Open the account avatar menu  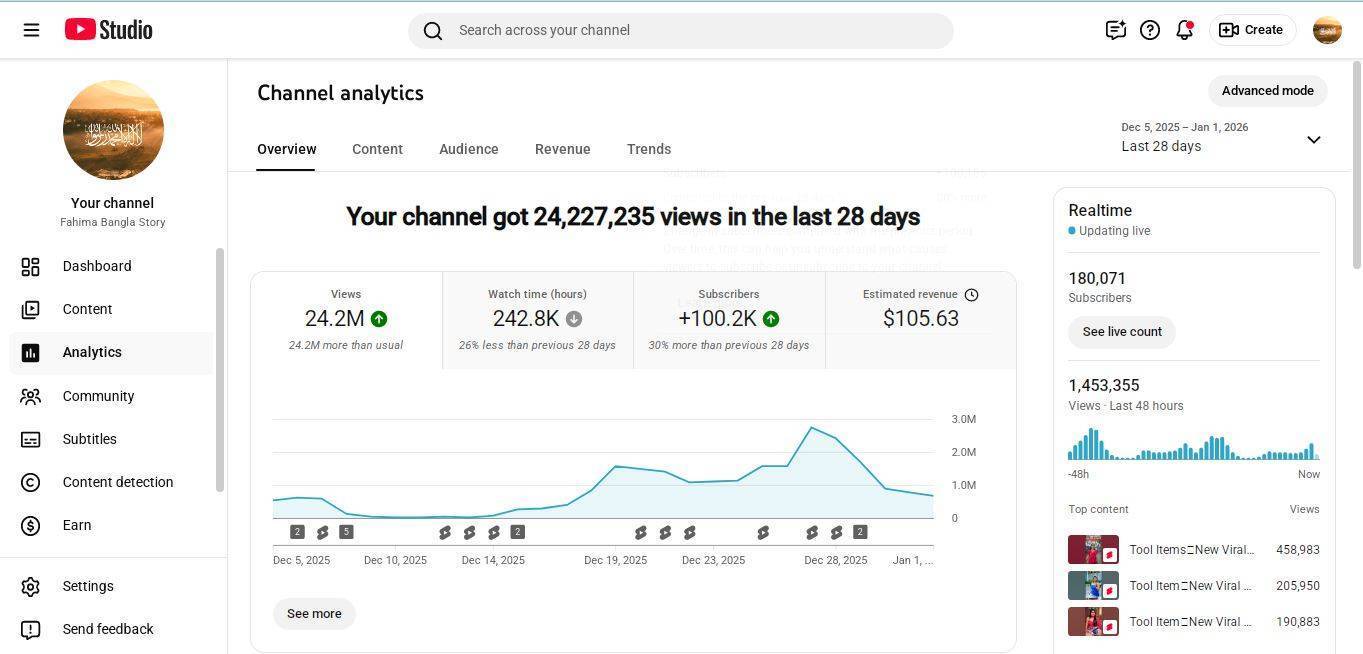1326,30
